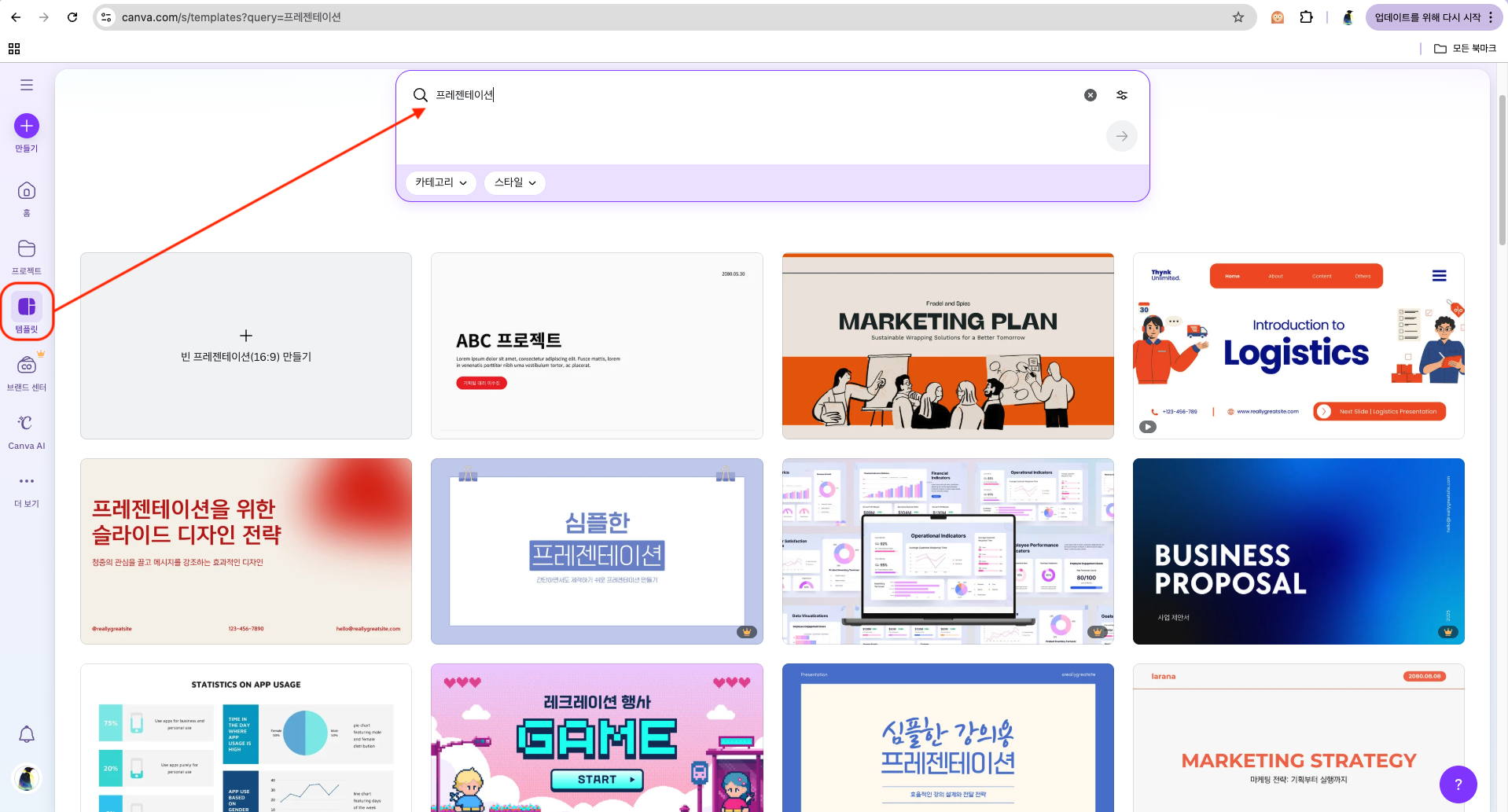Open the Brand Center icon
Screen dimensions: 1508x812
(x=27, y=366)
